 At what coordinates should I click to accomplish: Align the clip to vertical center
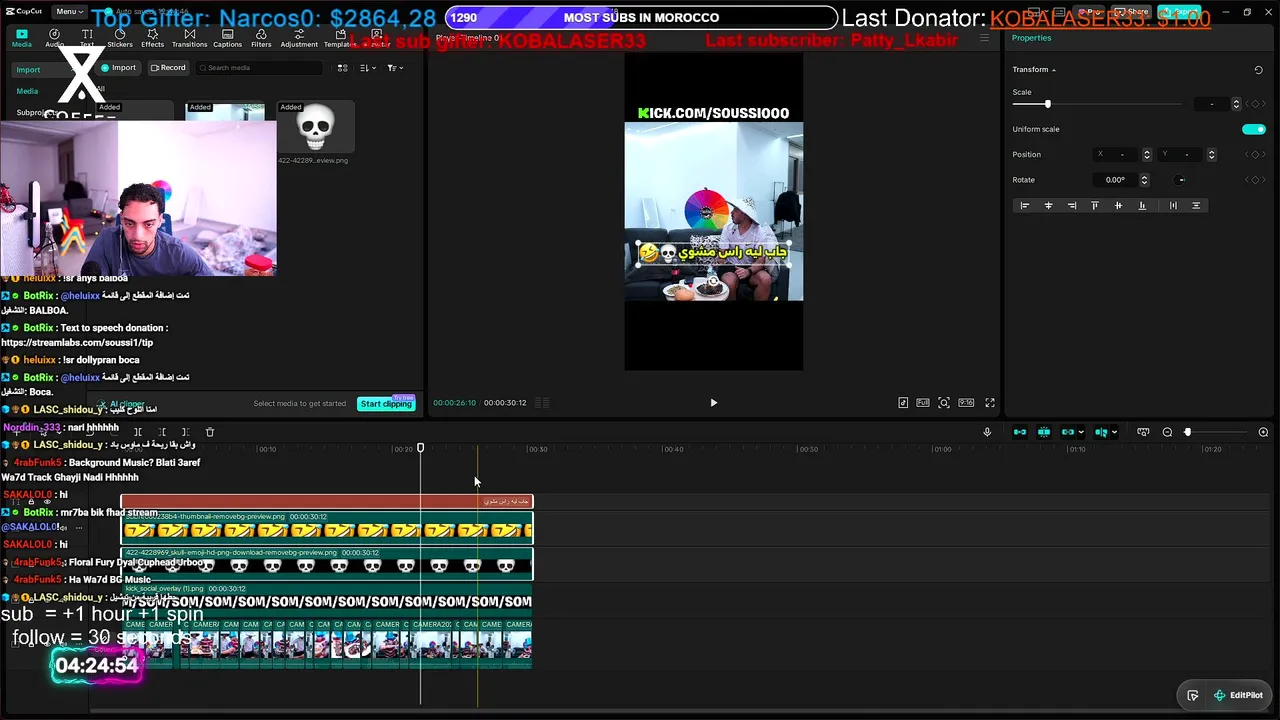[1118, 206]
